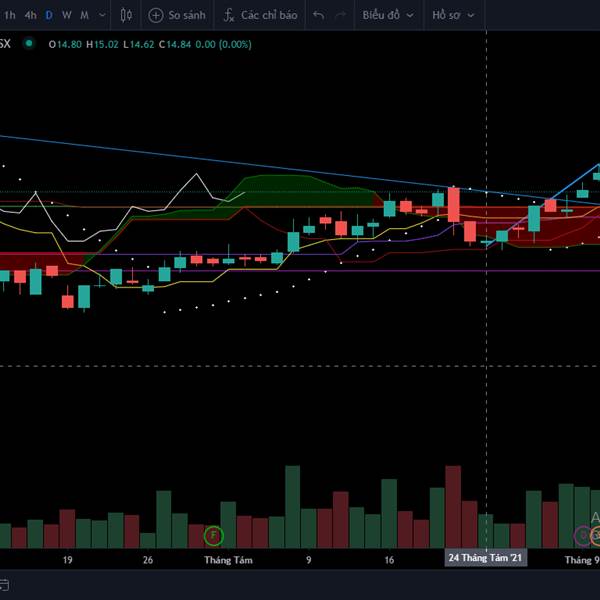Click the 19 date on time axis

[67, 560]
